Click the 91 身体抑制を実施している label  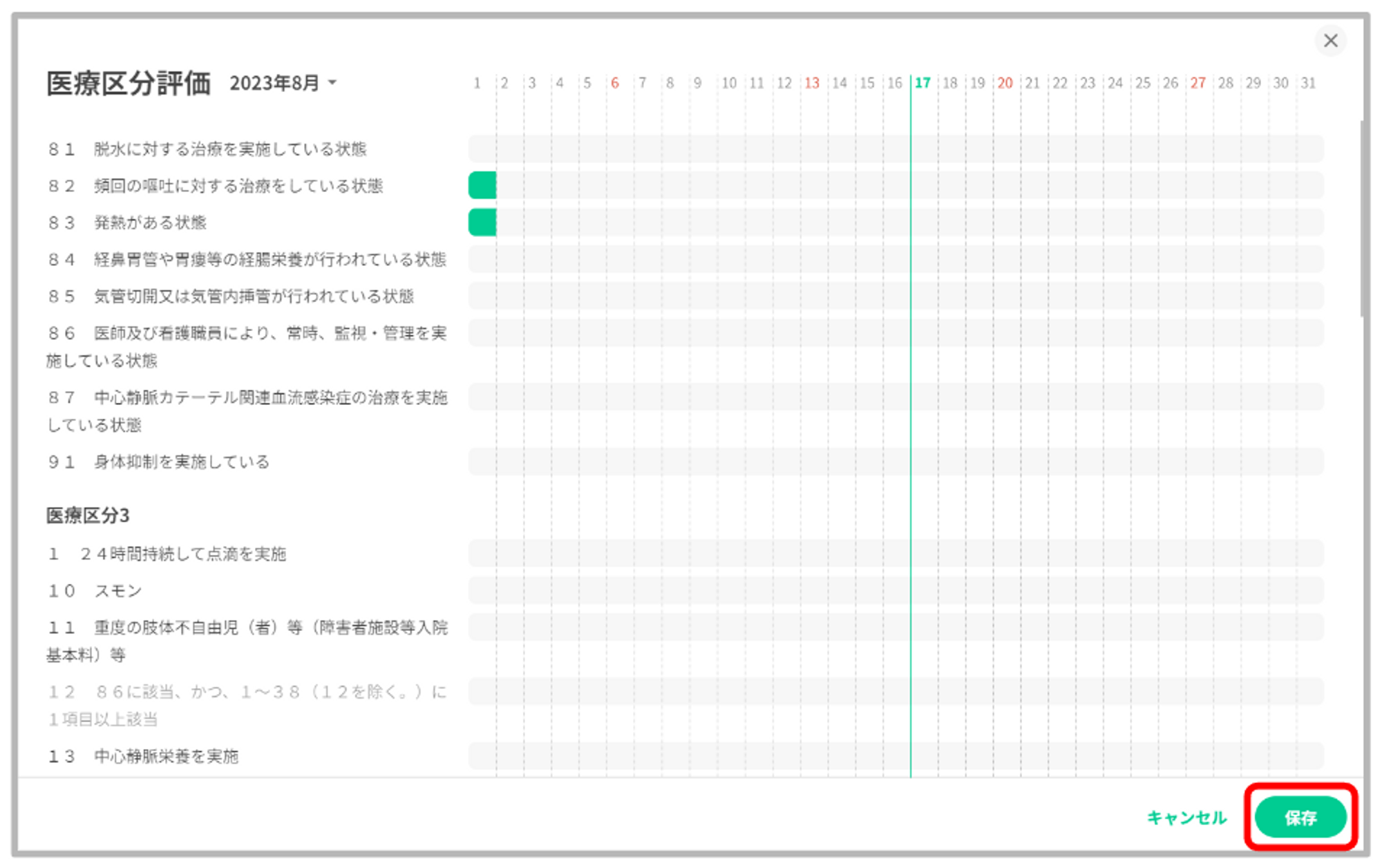[159, 462]
